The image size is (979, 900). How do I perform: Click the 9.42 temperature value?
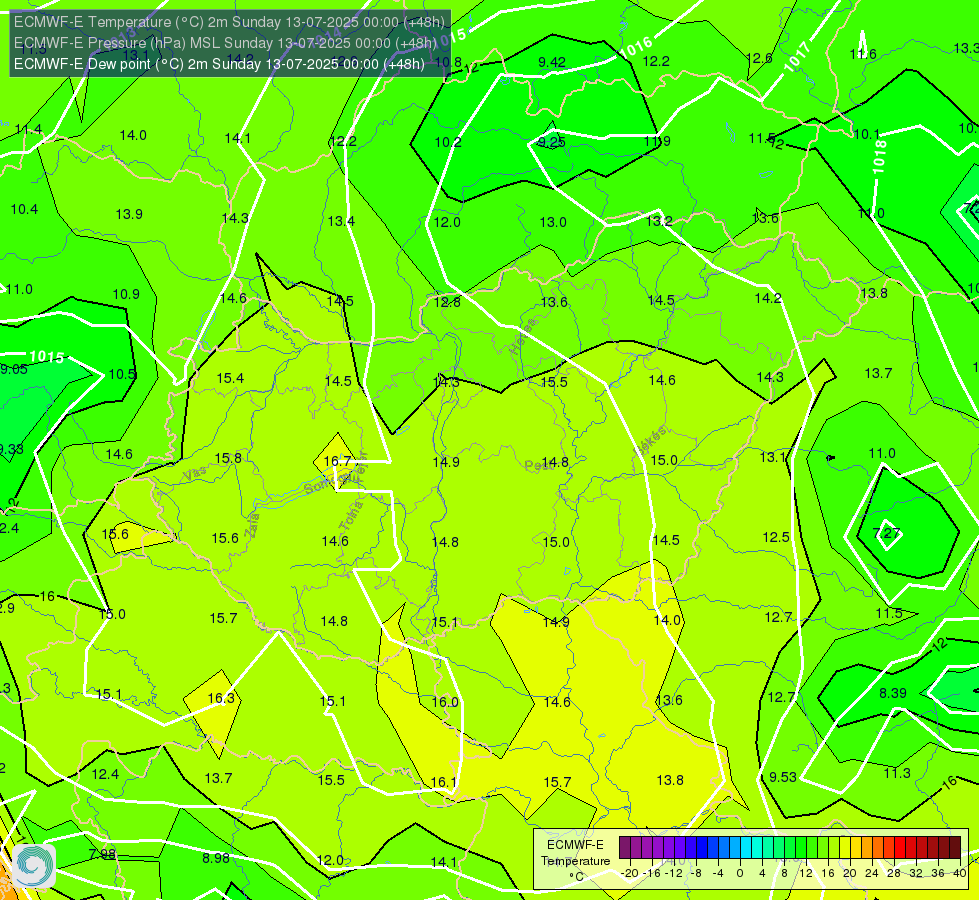[x=552, y=62]
